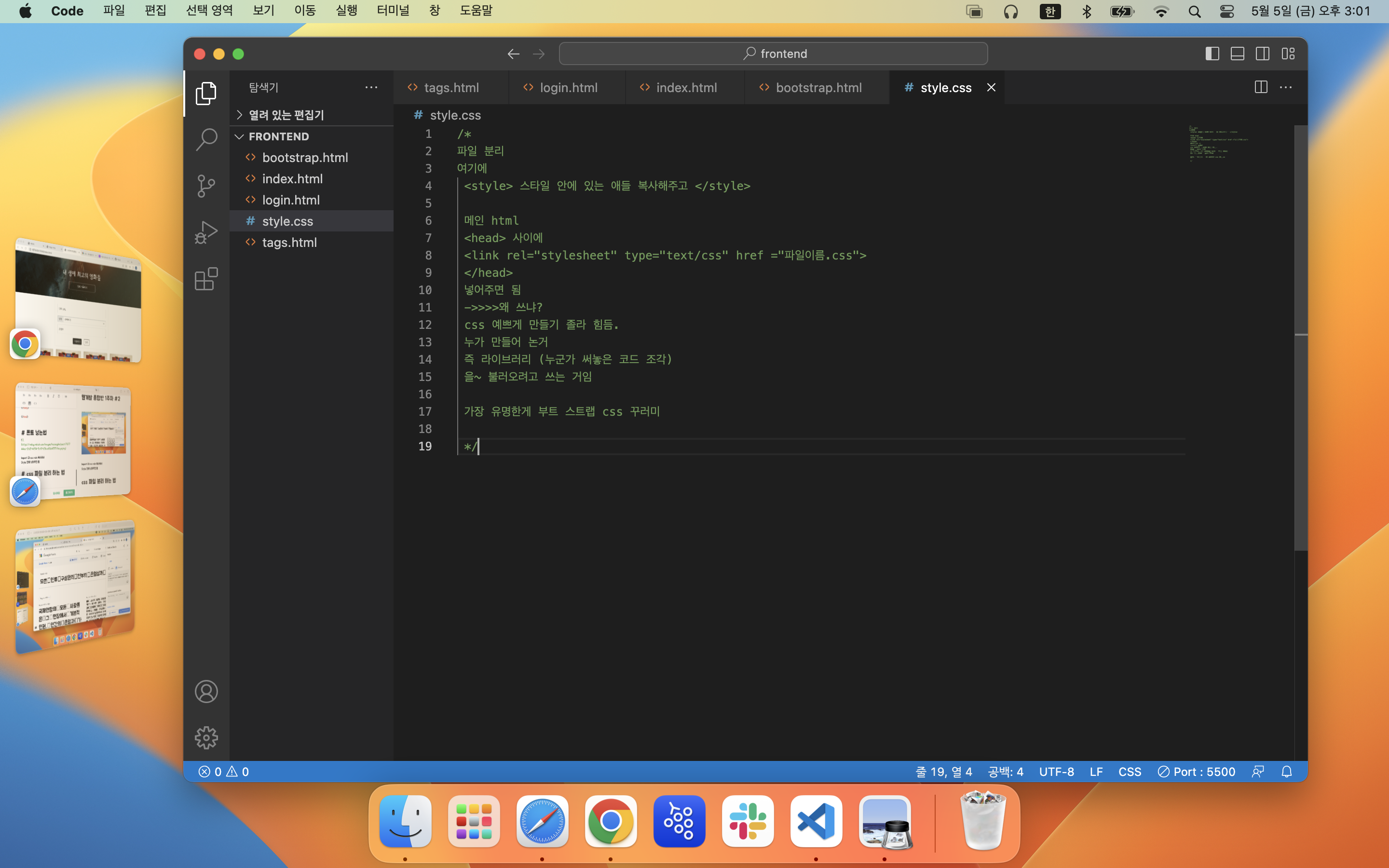The width and height of the screenshot is (1389, 868).
Task: Switch to the index.html tab
Action: [x=686, y=87]
